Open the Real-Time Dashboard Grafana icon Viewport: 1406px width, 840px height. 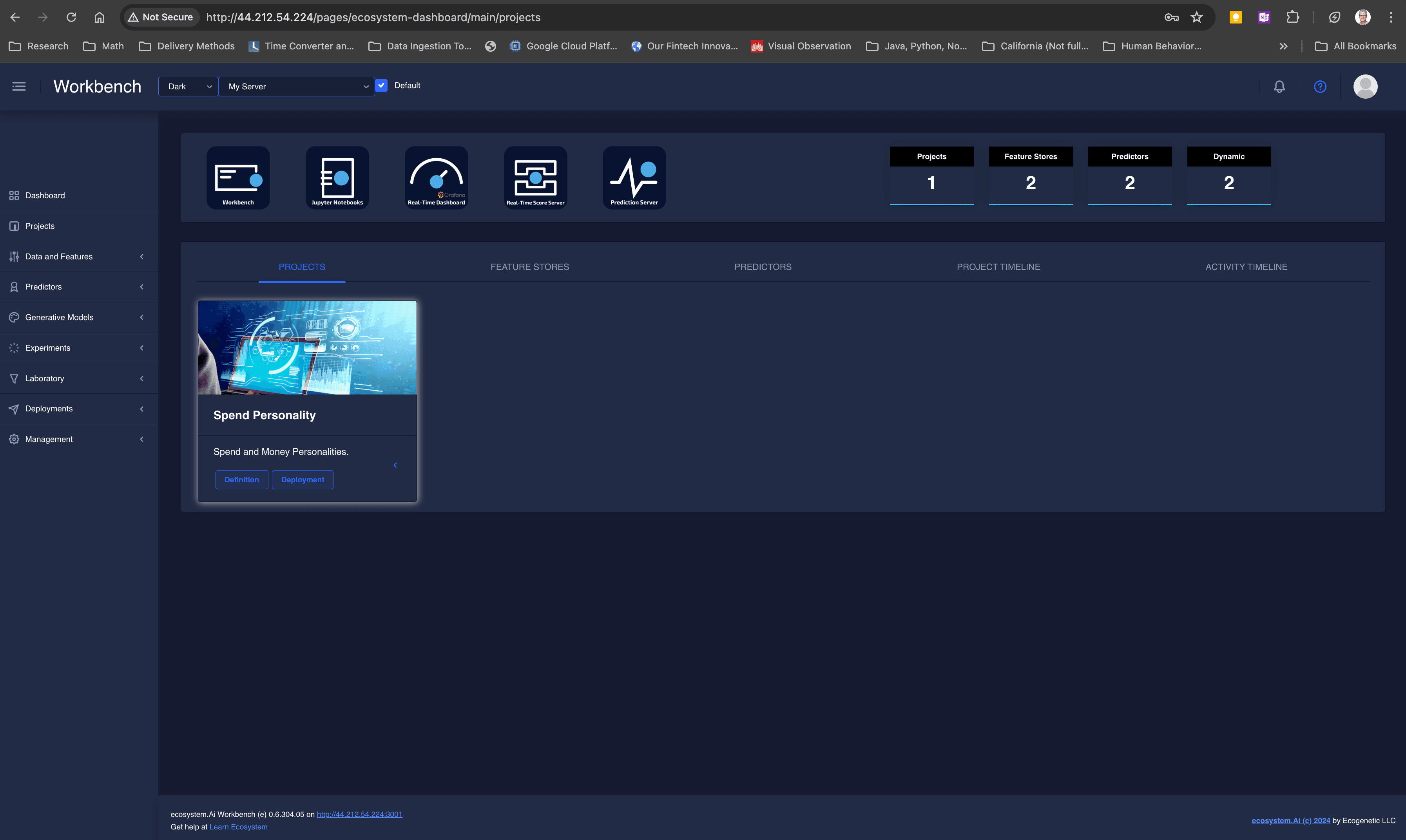click(x=436, y=178)
